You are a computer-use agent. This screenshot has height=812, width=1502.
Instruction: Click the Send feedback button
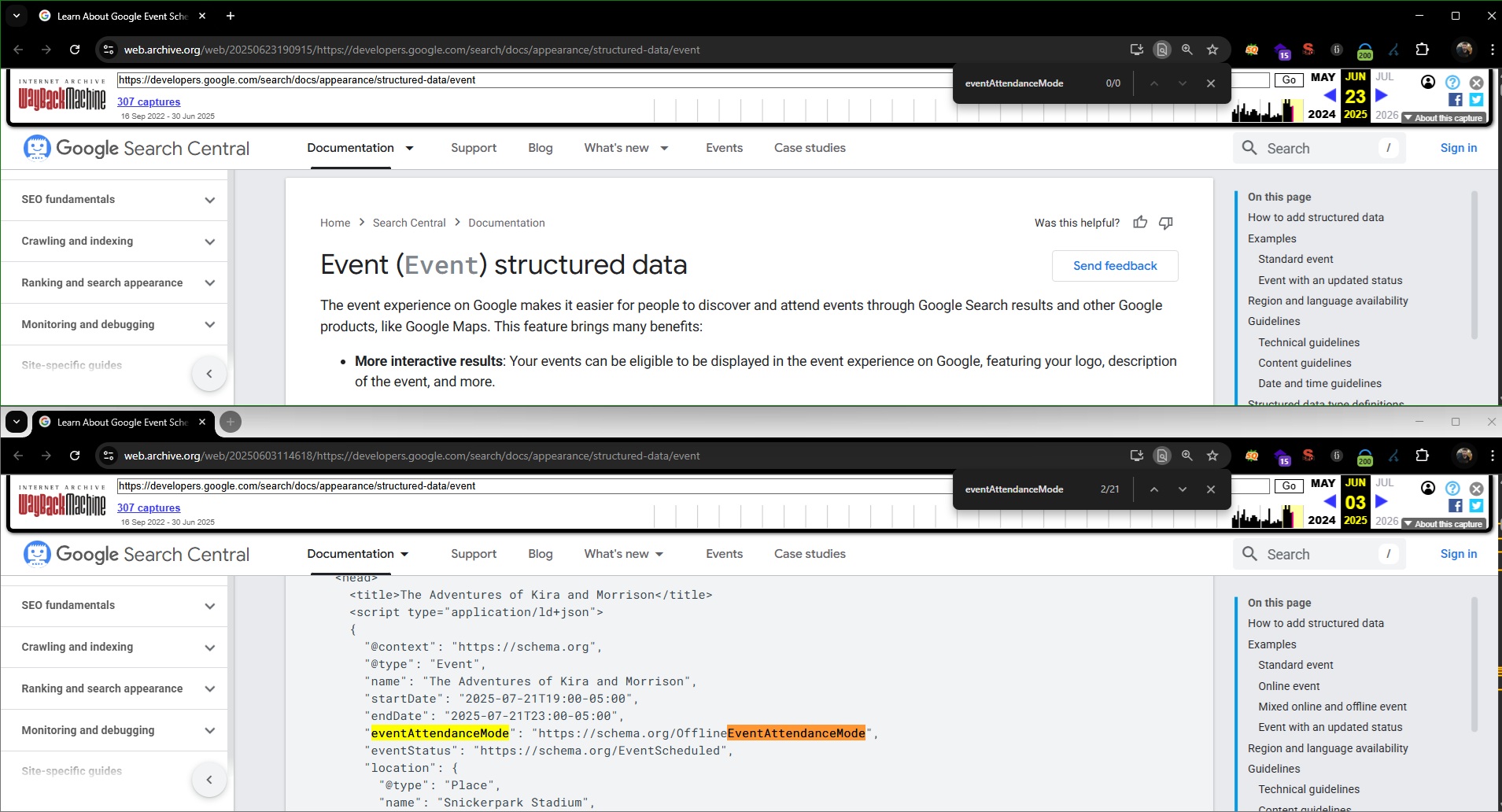[x=1115, y=265]
